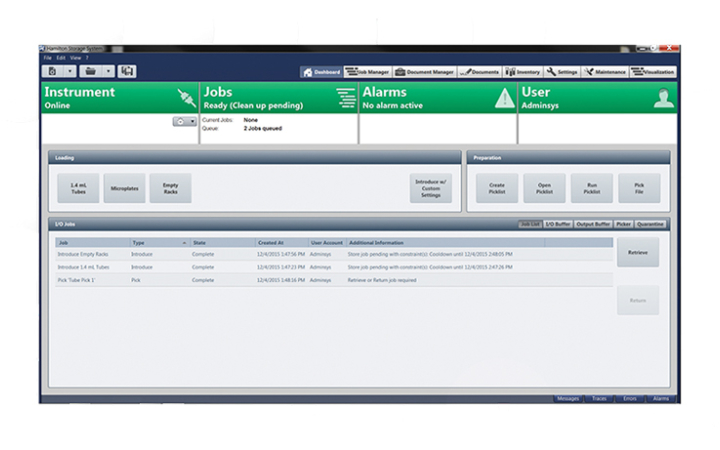The width and height of the screenshot is (720, 450).
Task: Open the small dropdown under Instrument panel
Action: tap(185, 122)
